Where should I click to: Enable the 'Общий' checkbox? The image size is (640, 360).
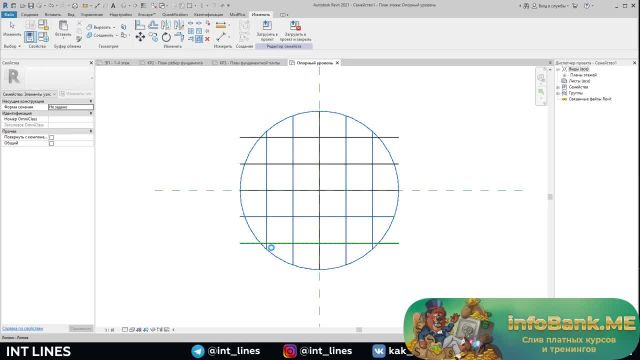(x=51, y=143)
